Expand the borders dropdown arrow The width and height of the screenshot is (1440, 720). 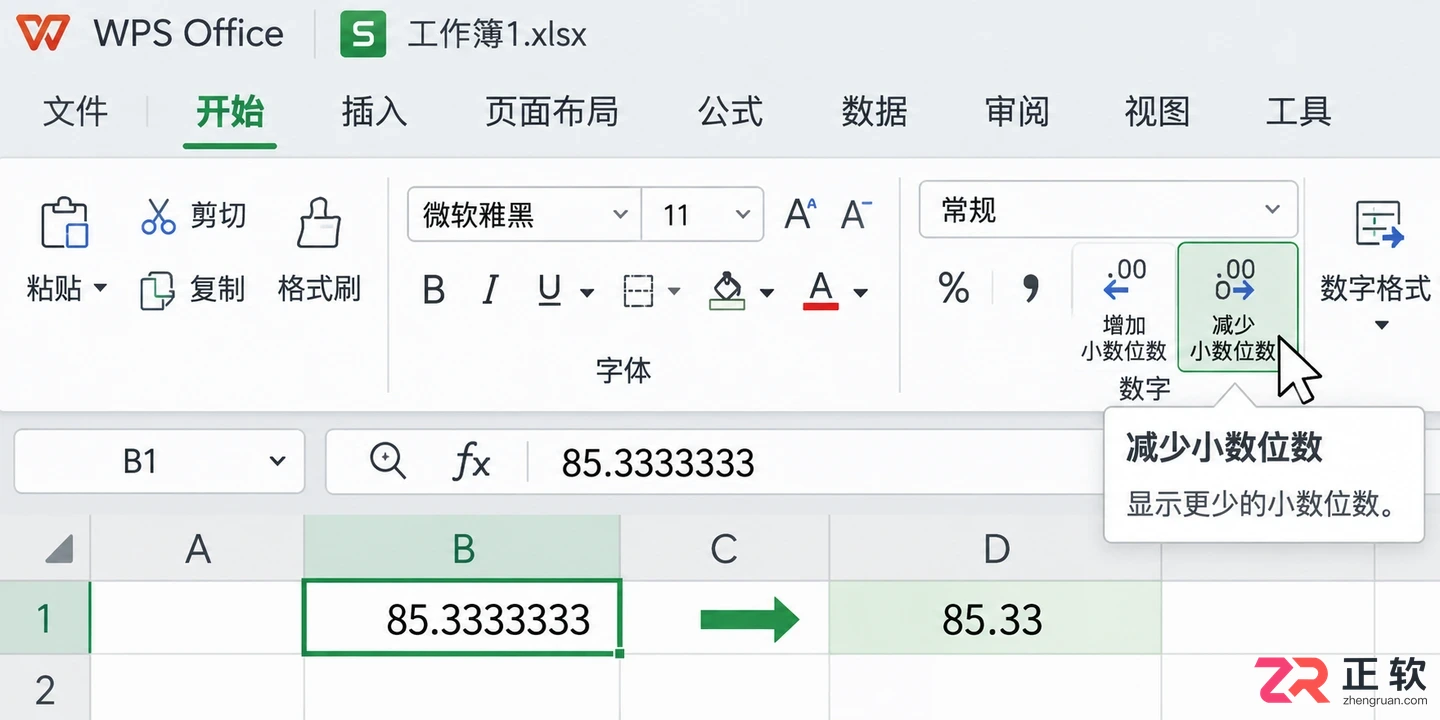tap(674, 292)
